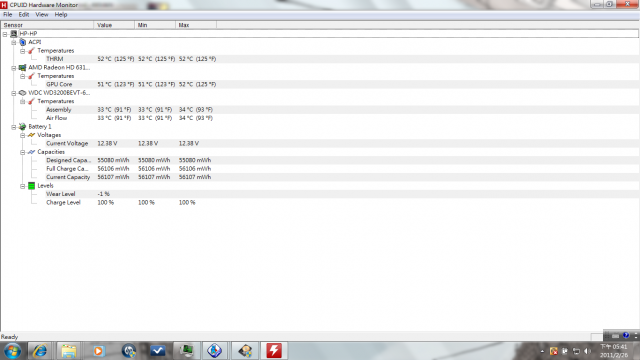Collapse the Battery 1 node
The width and height of the screenshot is (640, 360).
14,127
